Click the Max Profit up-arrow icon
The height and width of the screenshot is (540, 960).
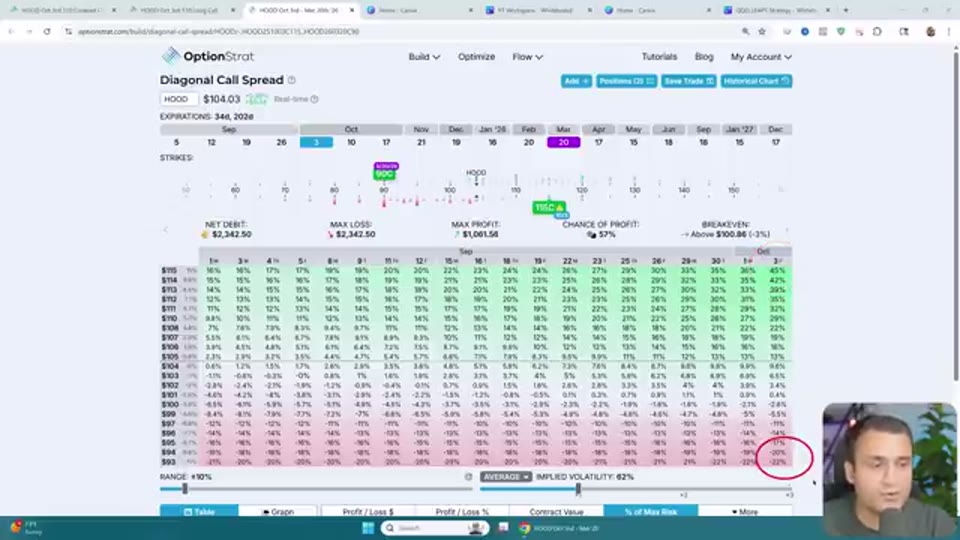point(457,234)
